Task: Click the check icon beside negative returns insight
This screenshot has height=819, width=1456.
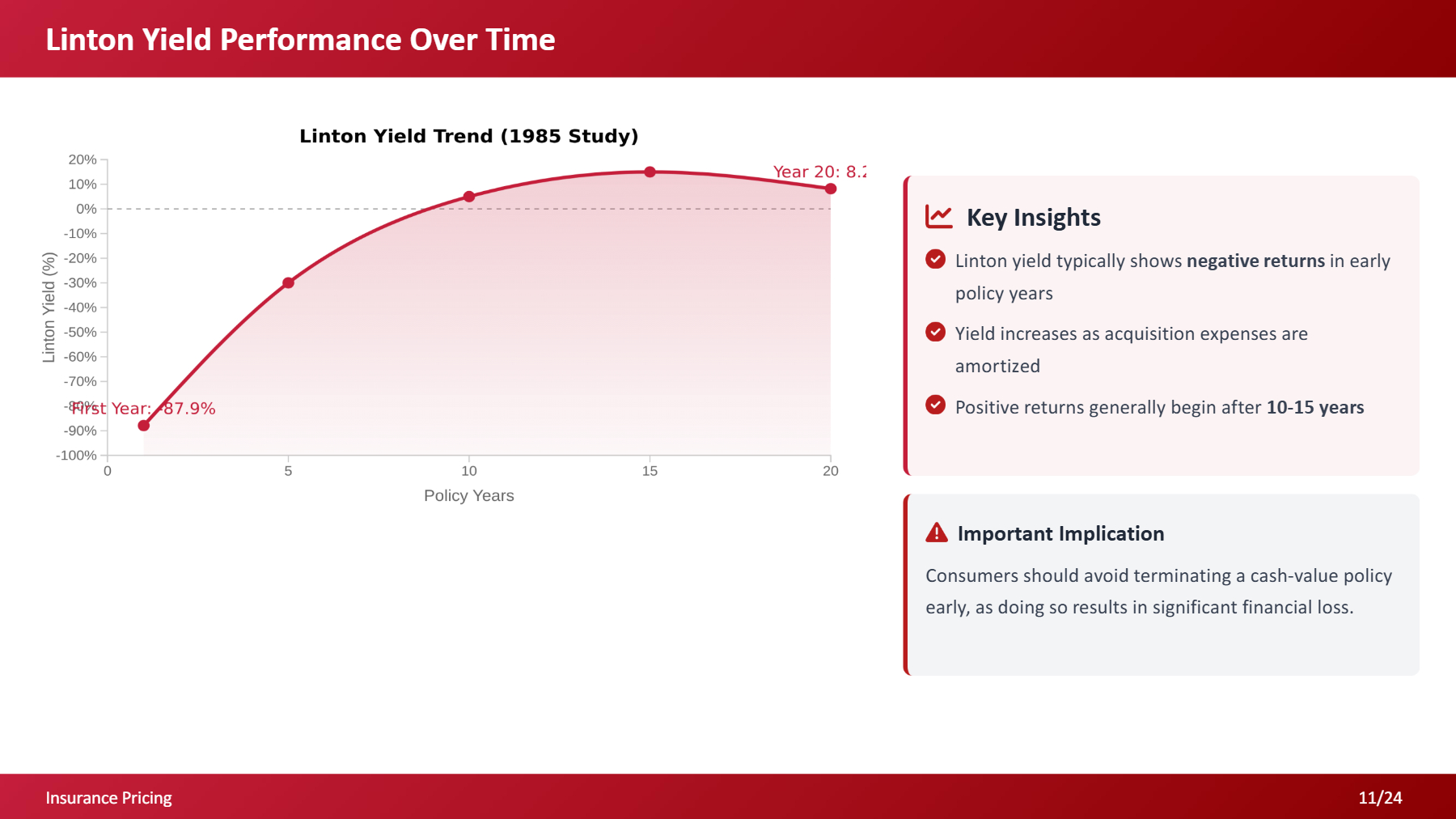Action: pyautogui.click(x=935, y=259)
